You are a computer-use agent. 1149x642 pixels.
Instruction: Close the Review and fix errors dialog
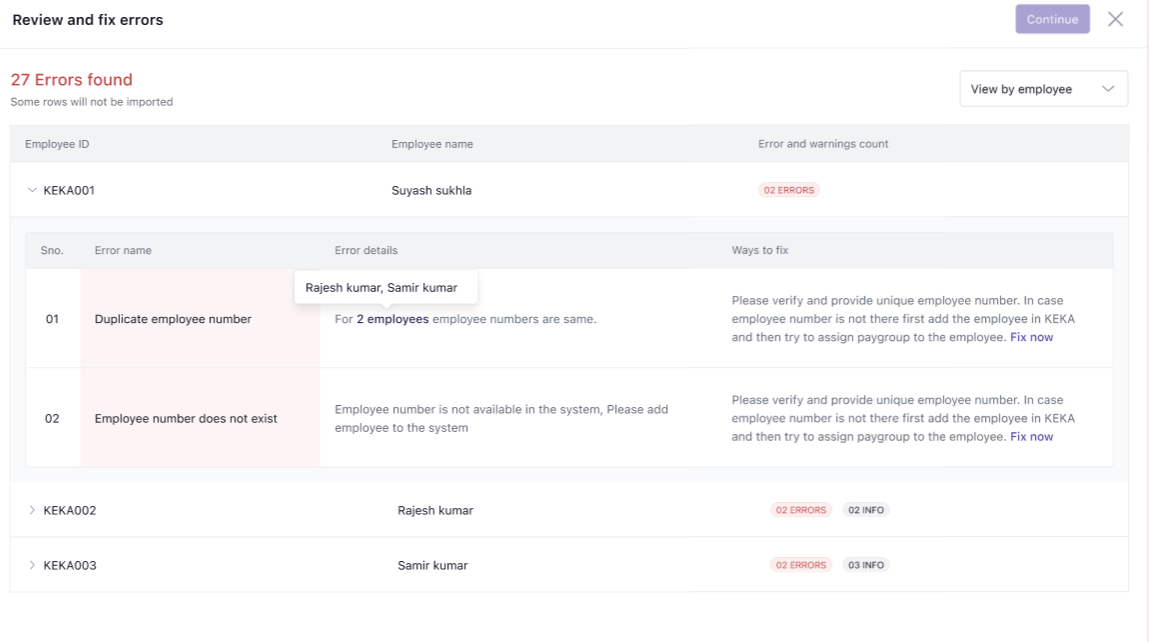point(1115,19)
